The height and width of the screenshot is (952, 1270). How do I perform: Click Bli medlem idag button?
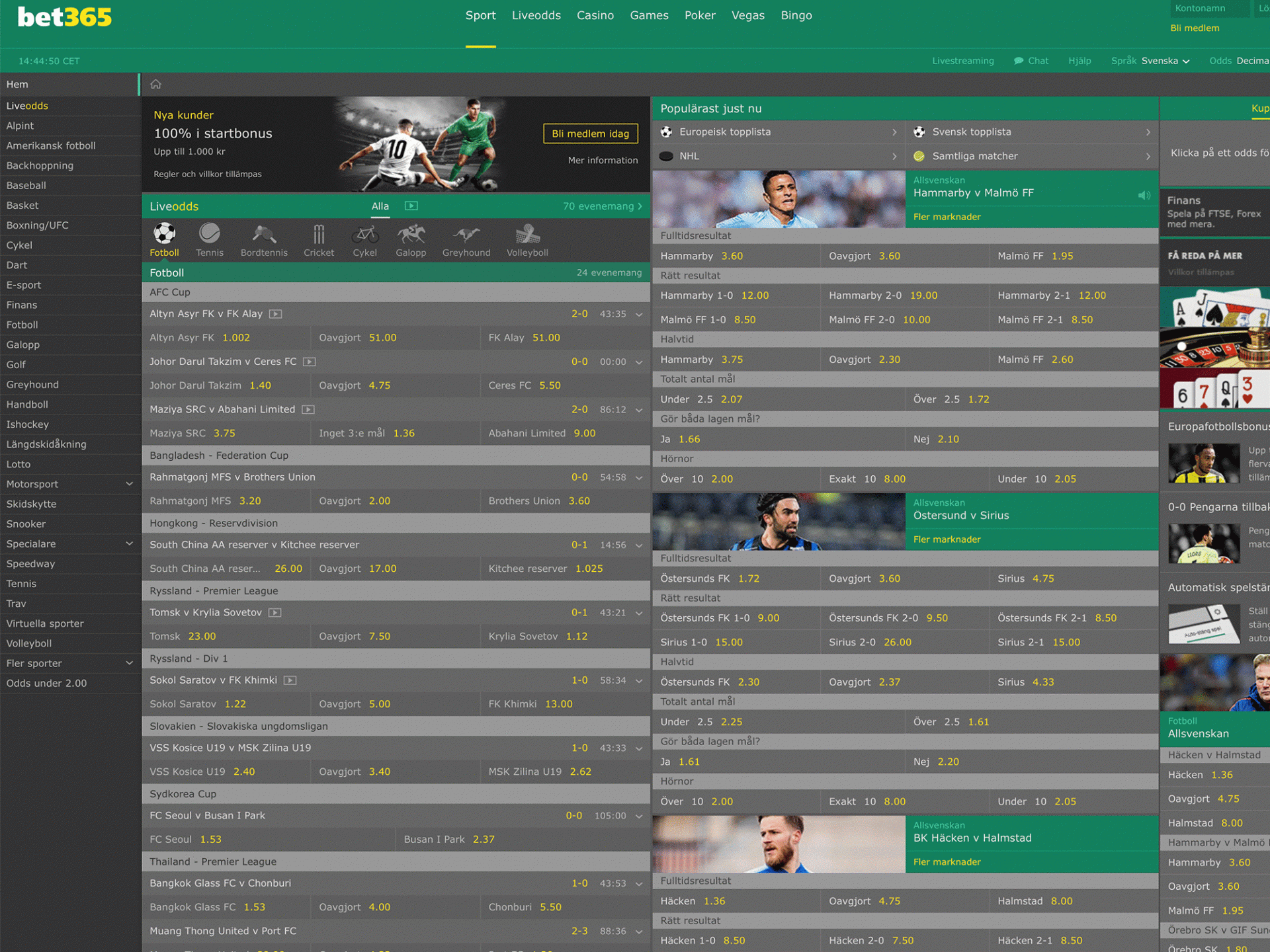pyautogui.click(x=590, y=134)
